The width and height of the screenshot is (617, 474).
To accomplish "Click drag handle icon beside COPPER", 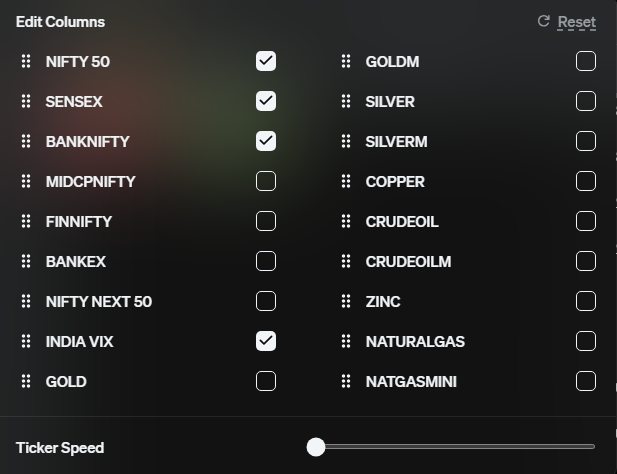I will click(346, 182).
